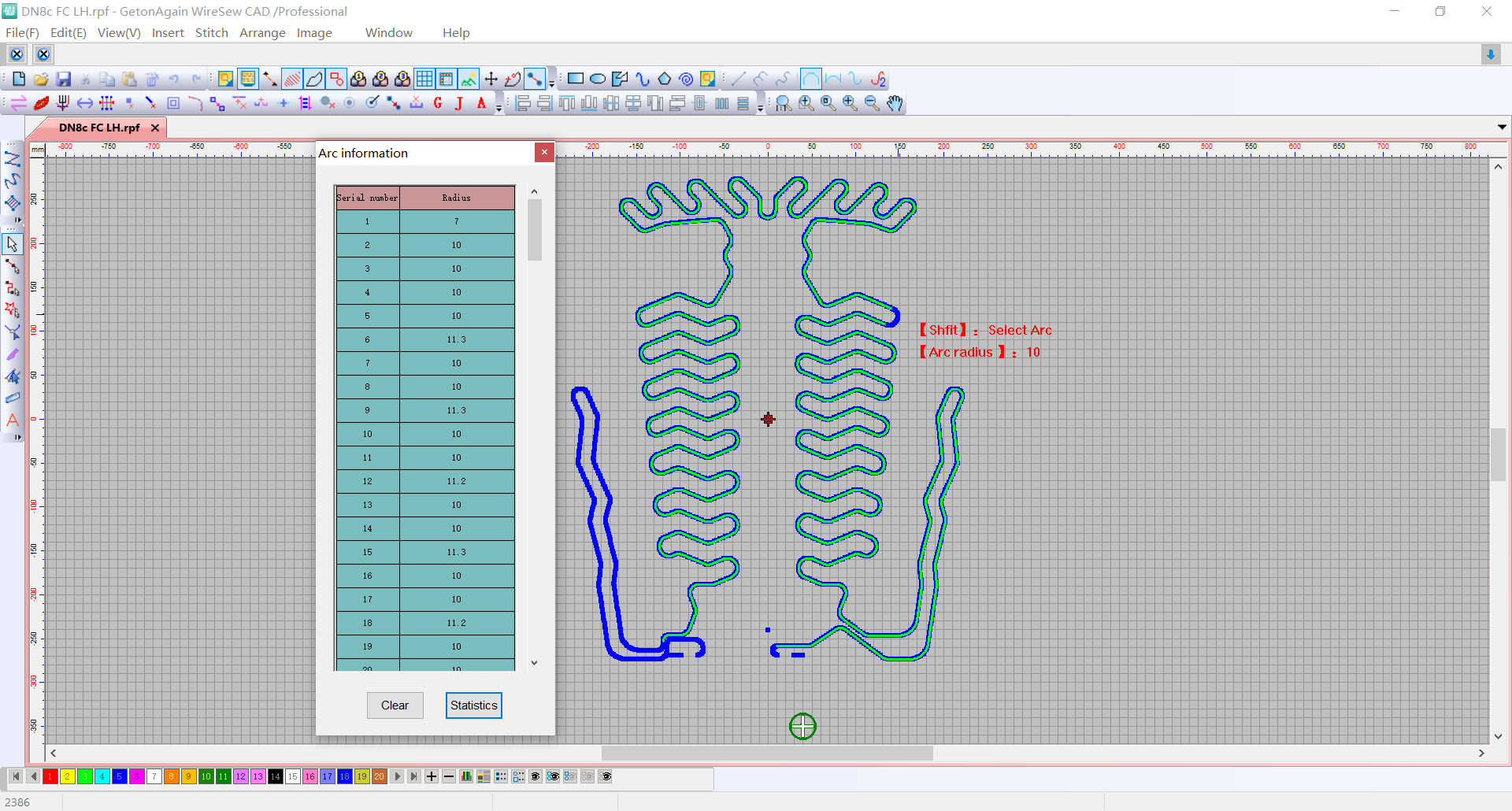The image size is (1512, 811).
Task: Expand the alignment toolbar overflow arrow
Action: (760, 108)
